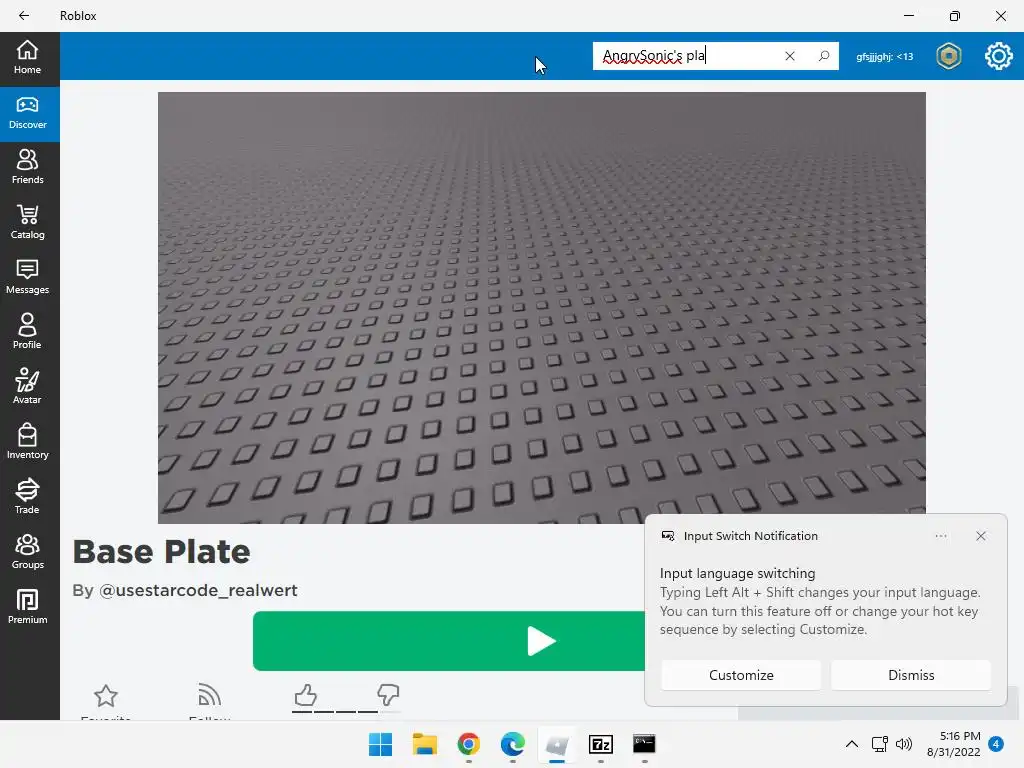Open the Catalog shop

(x=27, y=223)
